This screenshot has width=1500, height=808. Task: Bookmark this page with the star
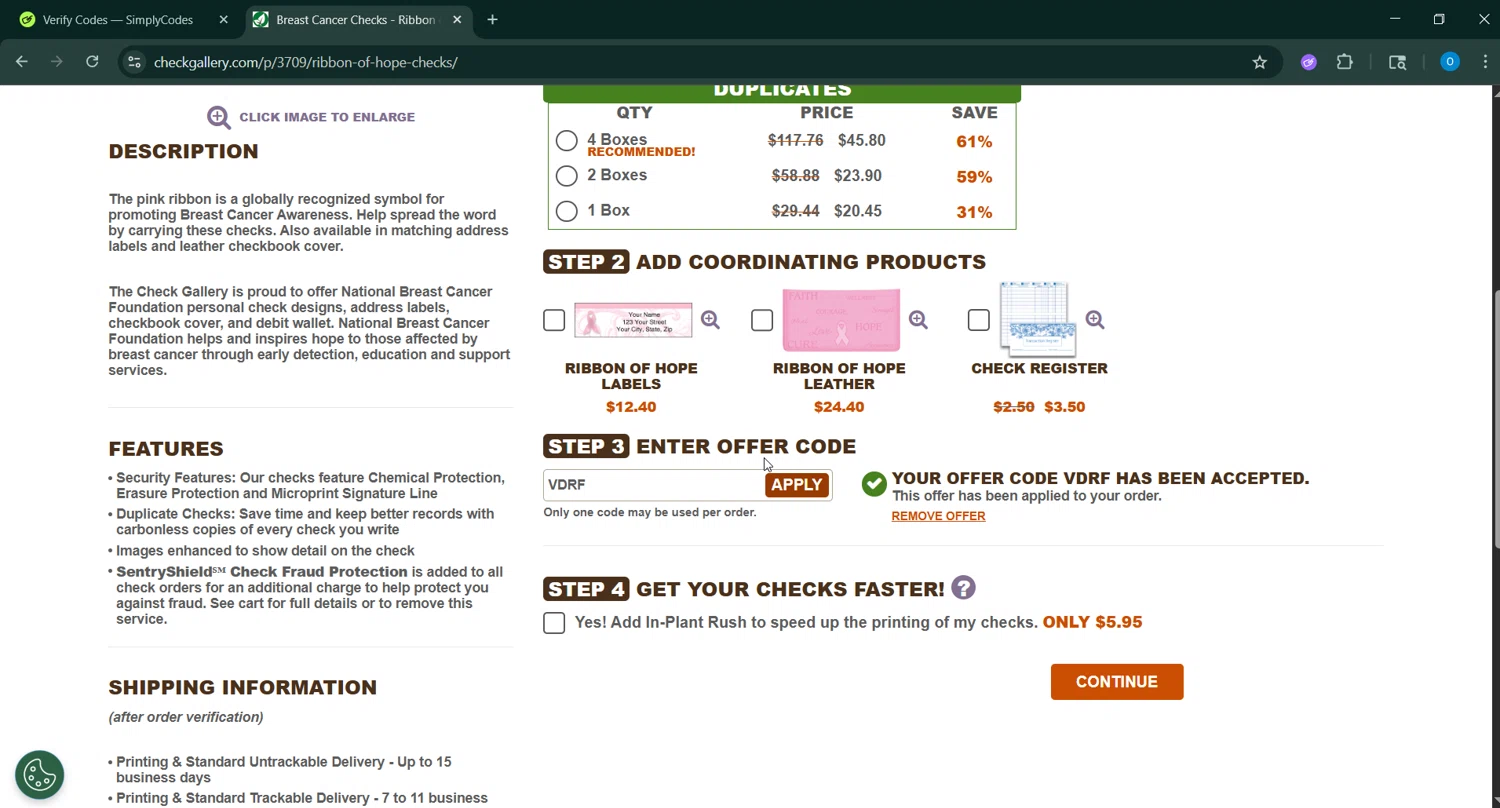point(1260,62)
